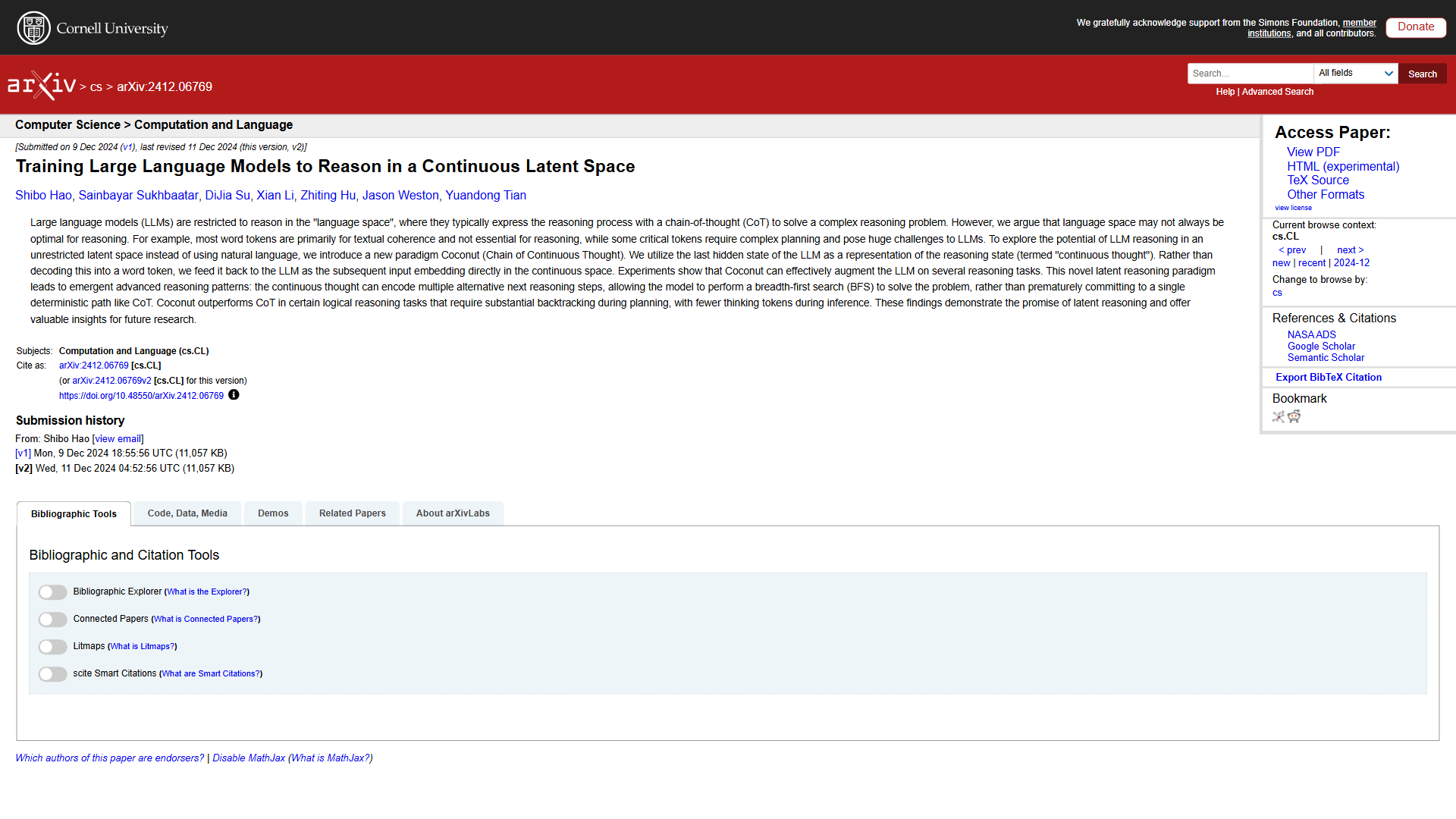Click the DOI info circle icon
Image resolution: width=1456 pixels, height=819 pixels.
click(234, 395)
